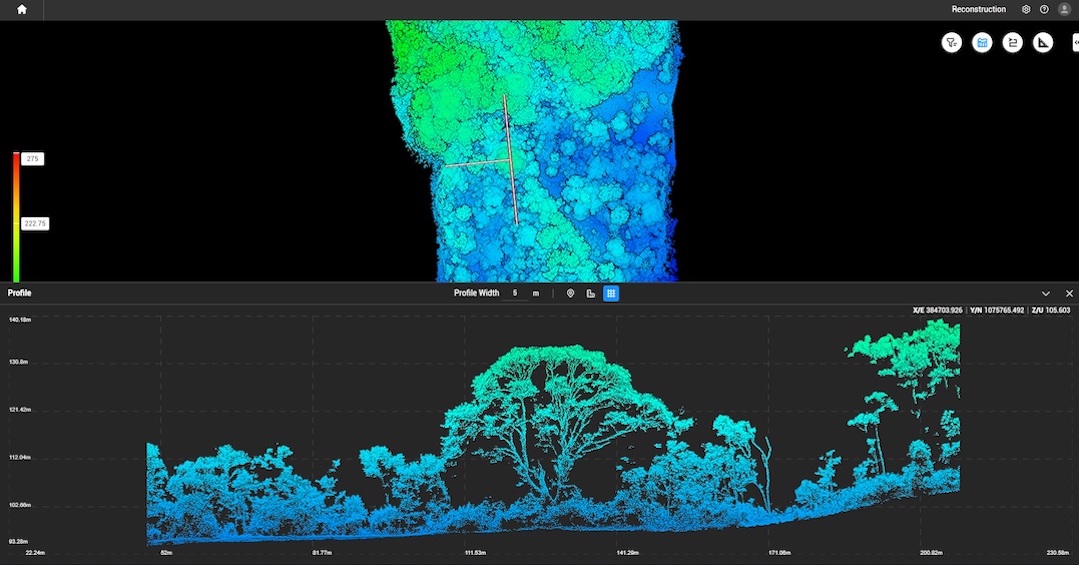Click the blue profile view icon
The height and width of the screenshot is (565, 1079).
click(982, 42)
